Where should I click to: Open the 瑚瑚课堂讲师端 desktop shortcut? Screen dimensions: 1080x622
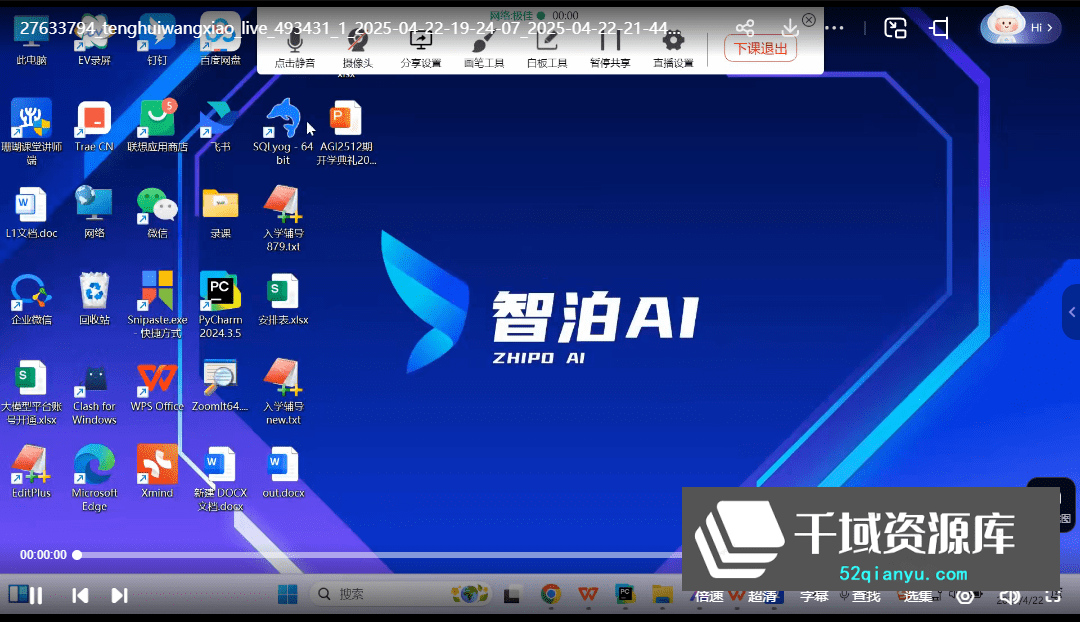[31, 132]
